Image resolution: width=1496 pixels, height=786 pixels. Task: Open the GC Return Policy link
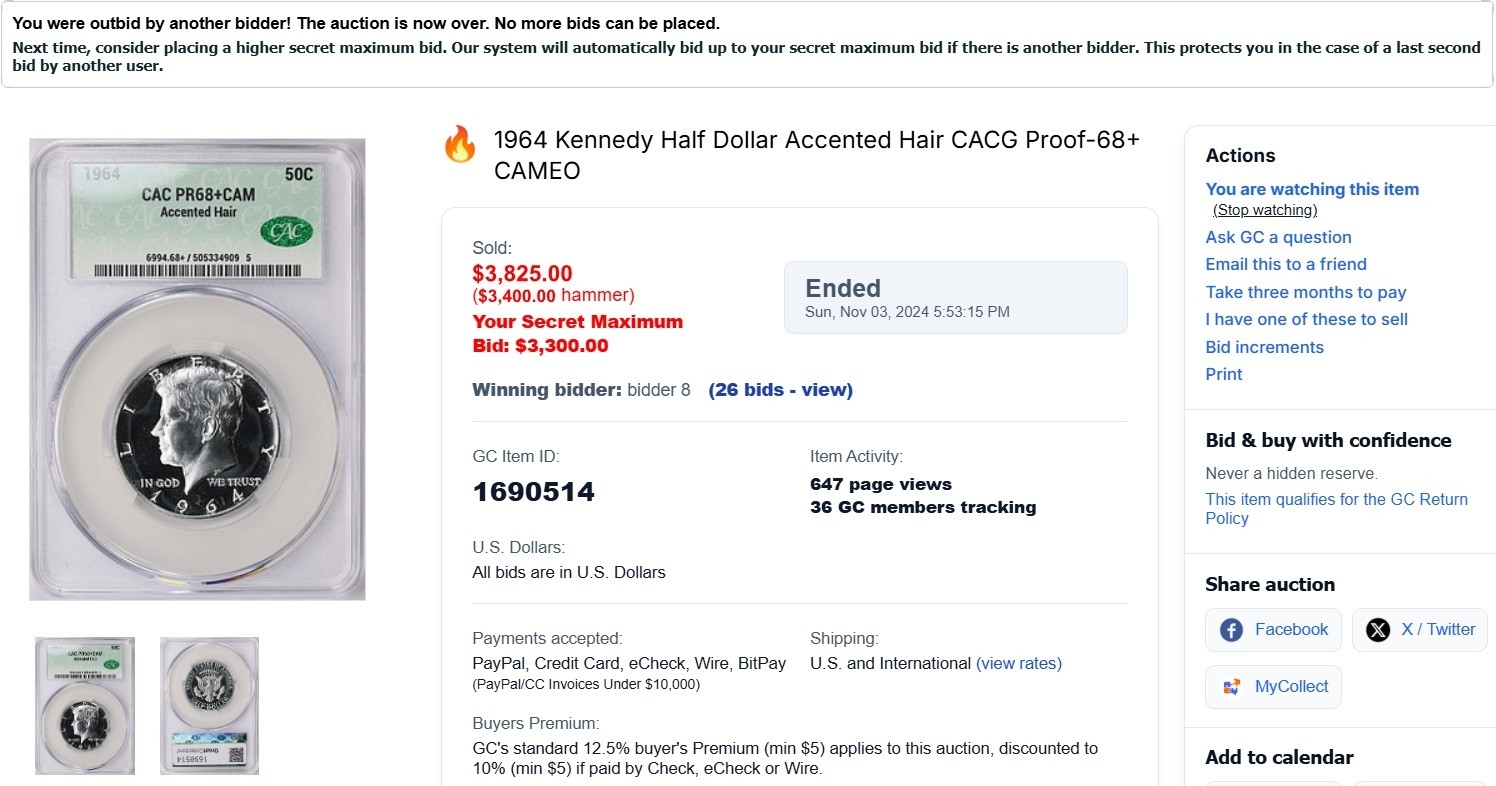pyautogui.click(x=1336, y=508)
